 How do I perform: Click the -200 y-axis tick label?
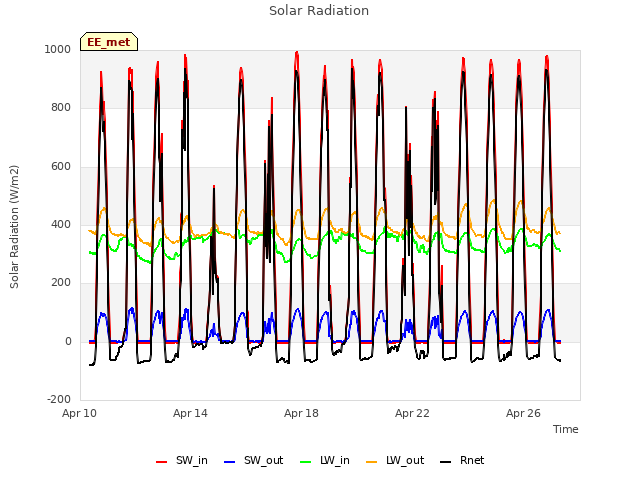(x=59, y=399)
